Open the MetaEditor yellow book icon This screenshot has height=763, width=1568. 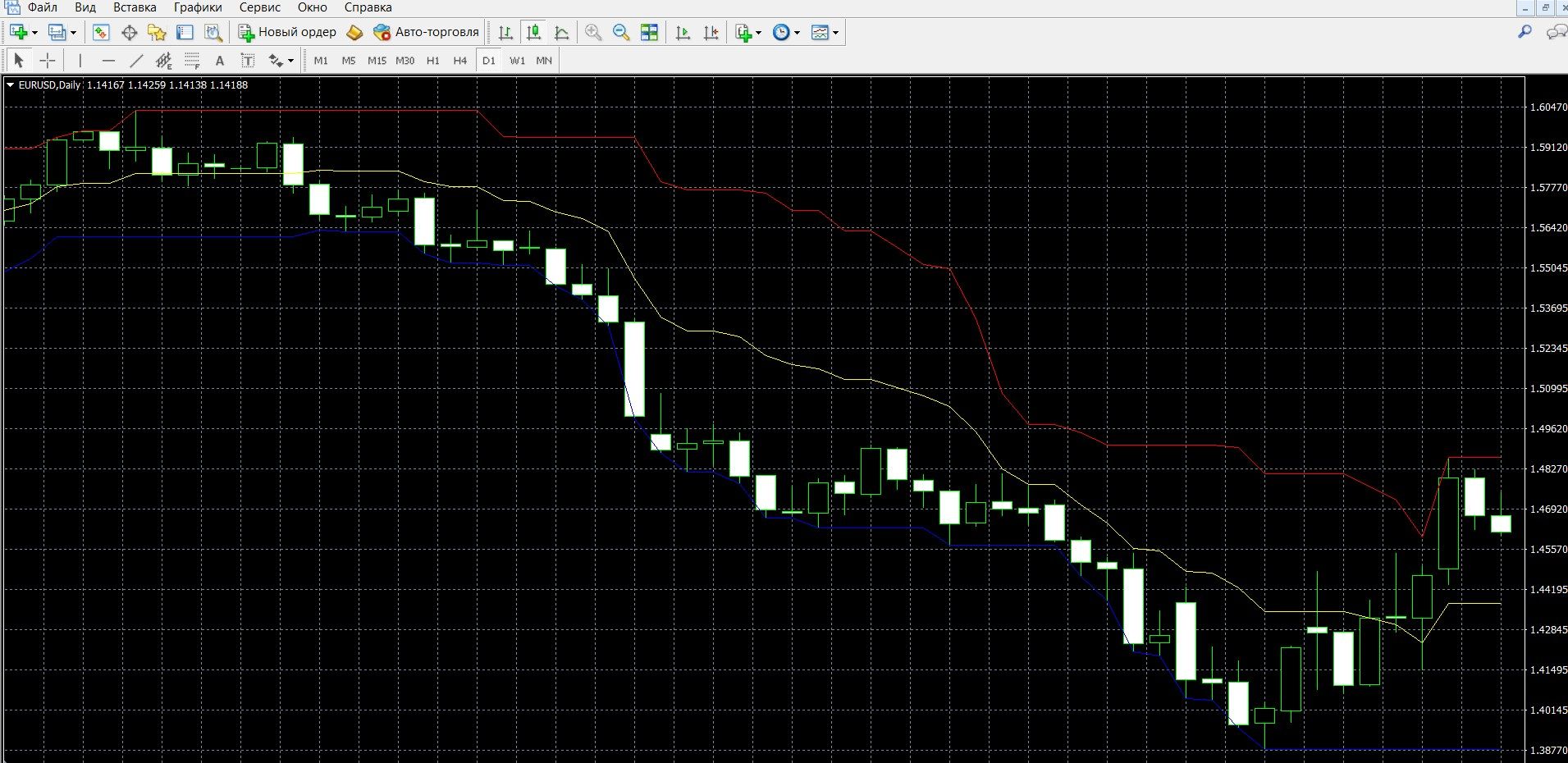[x=354, y=32]
